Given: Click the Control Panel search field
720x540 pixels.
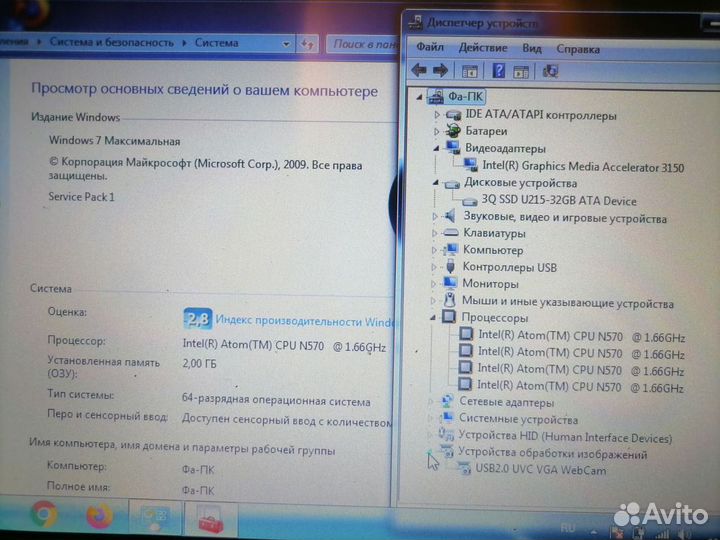Looking at the screenshot, I should (363, 44).
